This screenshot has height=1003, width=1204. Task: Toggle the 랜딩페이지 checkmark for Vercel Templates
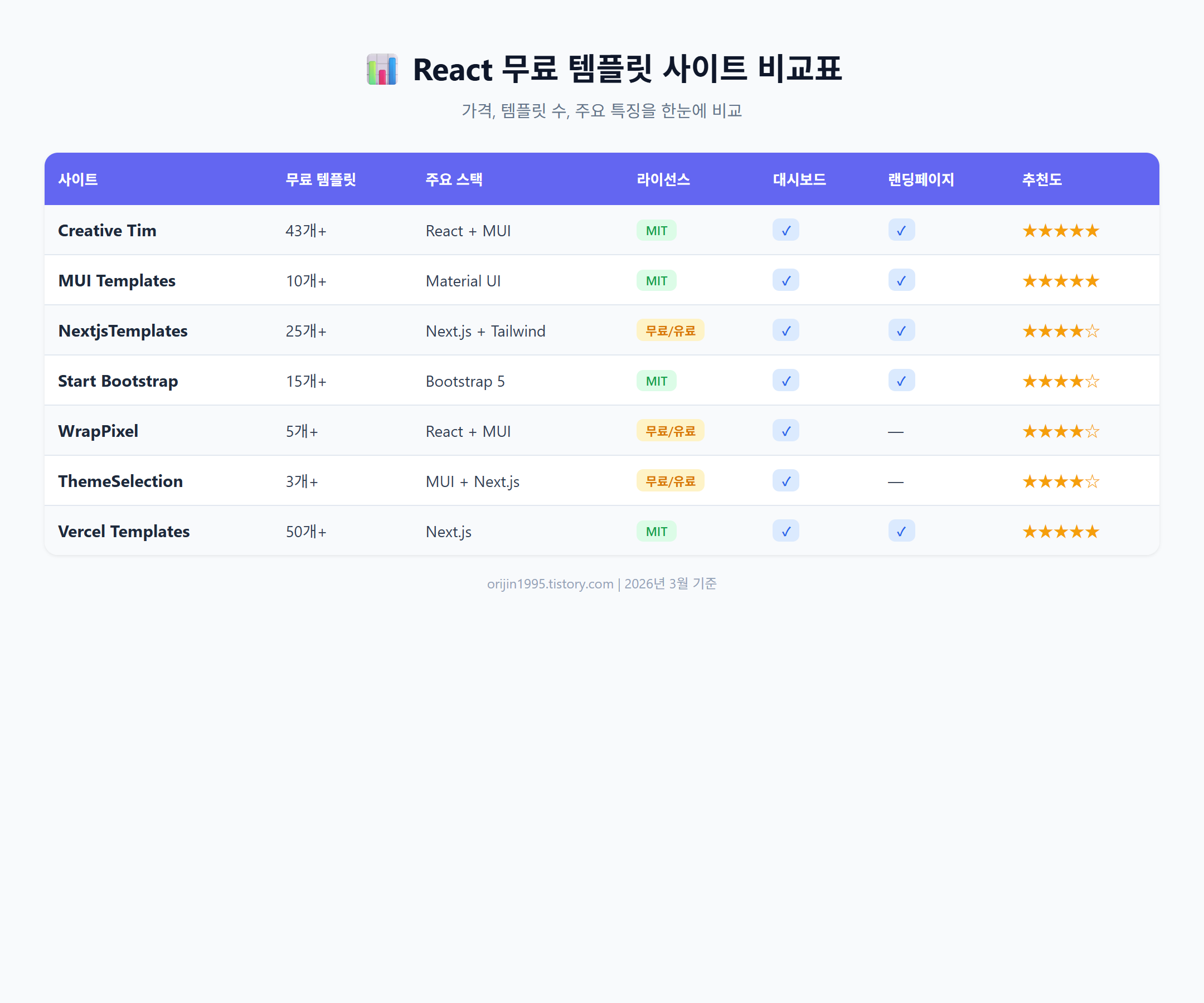coord(901,530)
